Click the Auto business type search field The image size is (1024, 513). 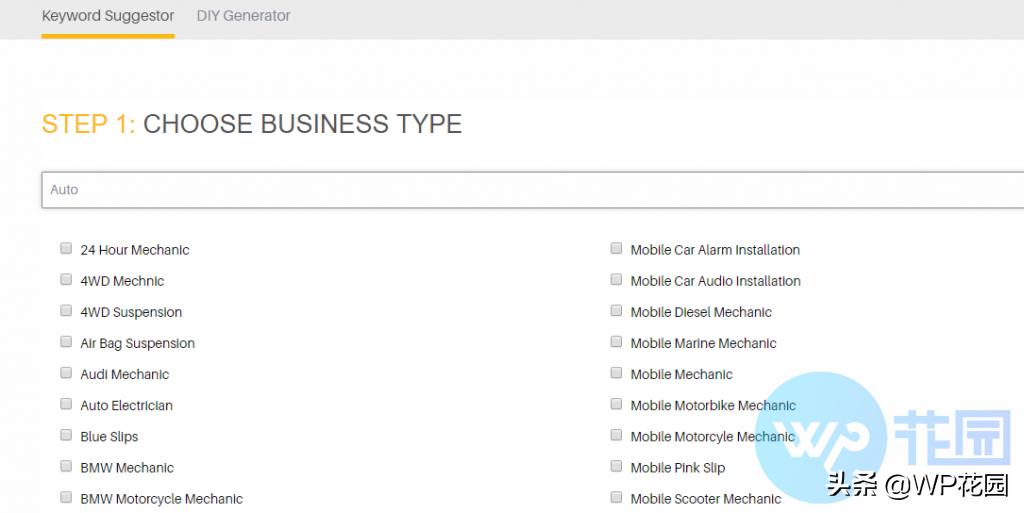point(530,190)
